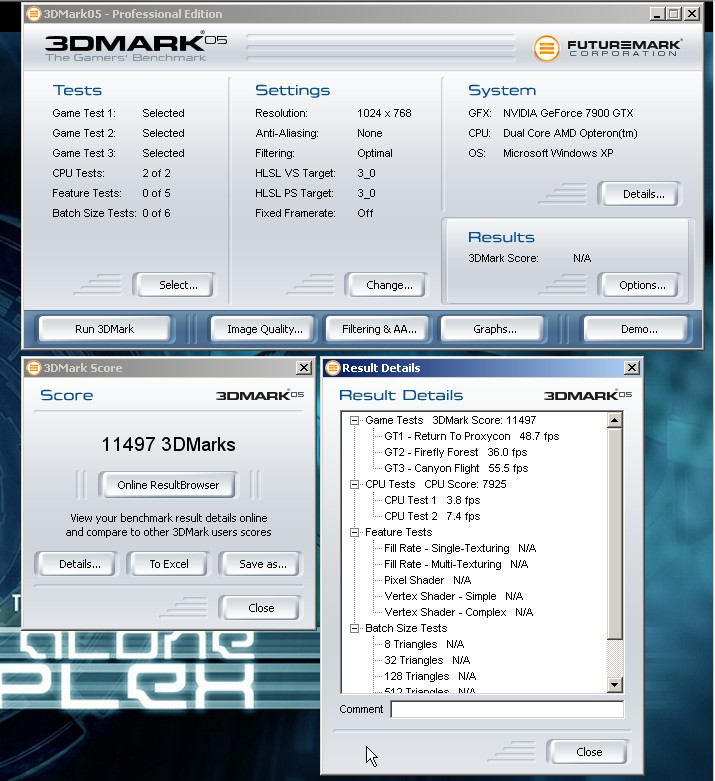Viewport: 715px width, 781px height.
Task: Collapse the Game Tests tree node
Action: [354, 420]
